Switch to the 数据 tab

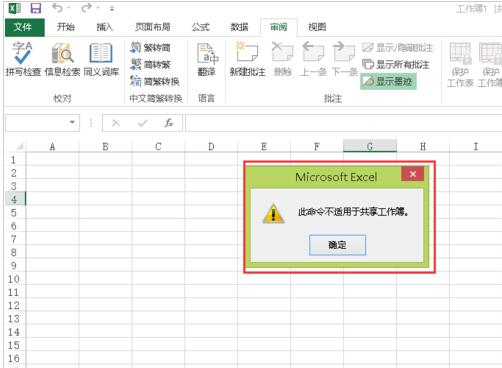click(239, 27)
